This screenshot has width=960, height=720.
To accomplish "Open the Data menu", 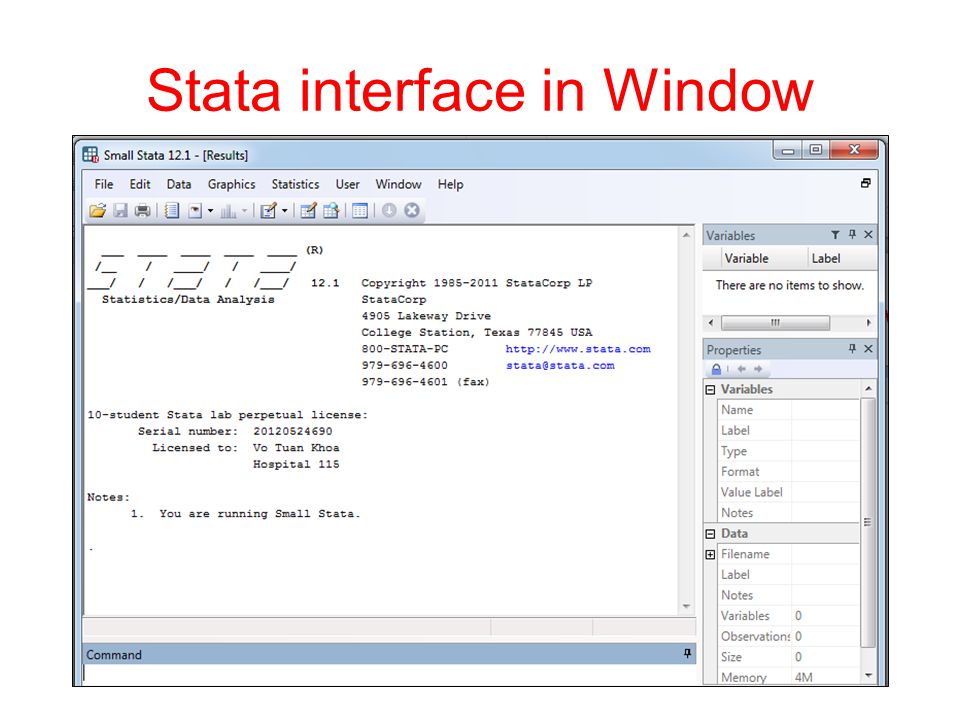I will point(179,184).
